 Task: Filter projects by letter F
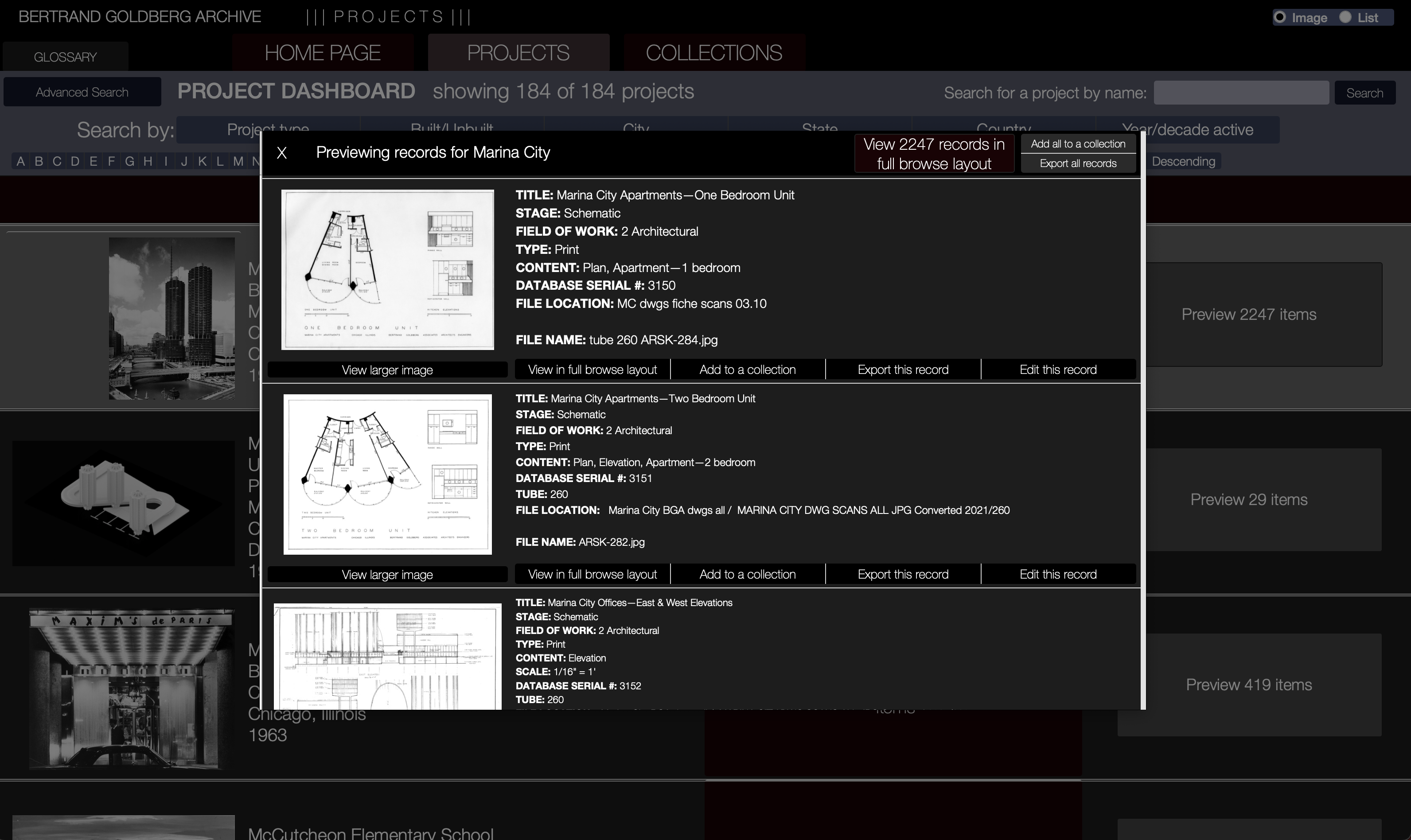point(111,161)
